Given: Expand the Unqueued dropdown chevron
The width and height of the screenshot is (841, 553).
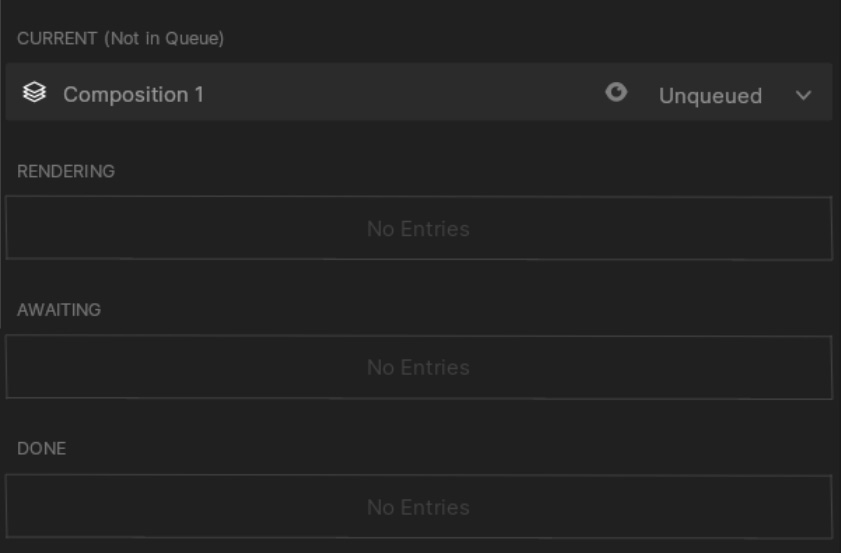Looking at the screenshot, I should (803, 95).
